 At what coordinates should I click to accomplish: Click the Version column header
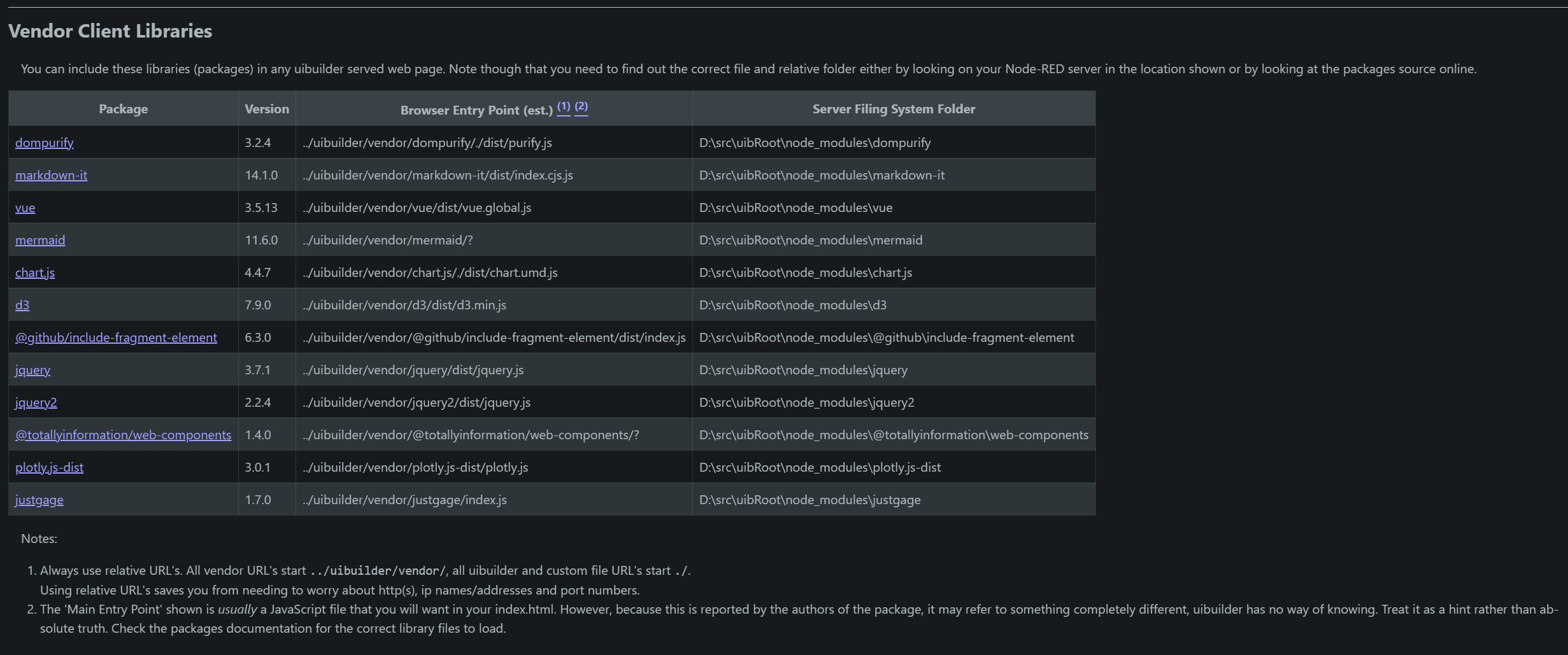[x=267, y=109]
